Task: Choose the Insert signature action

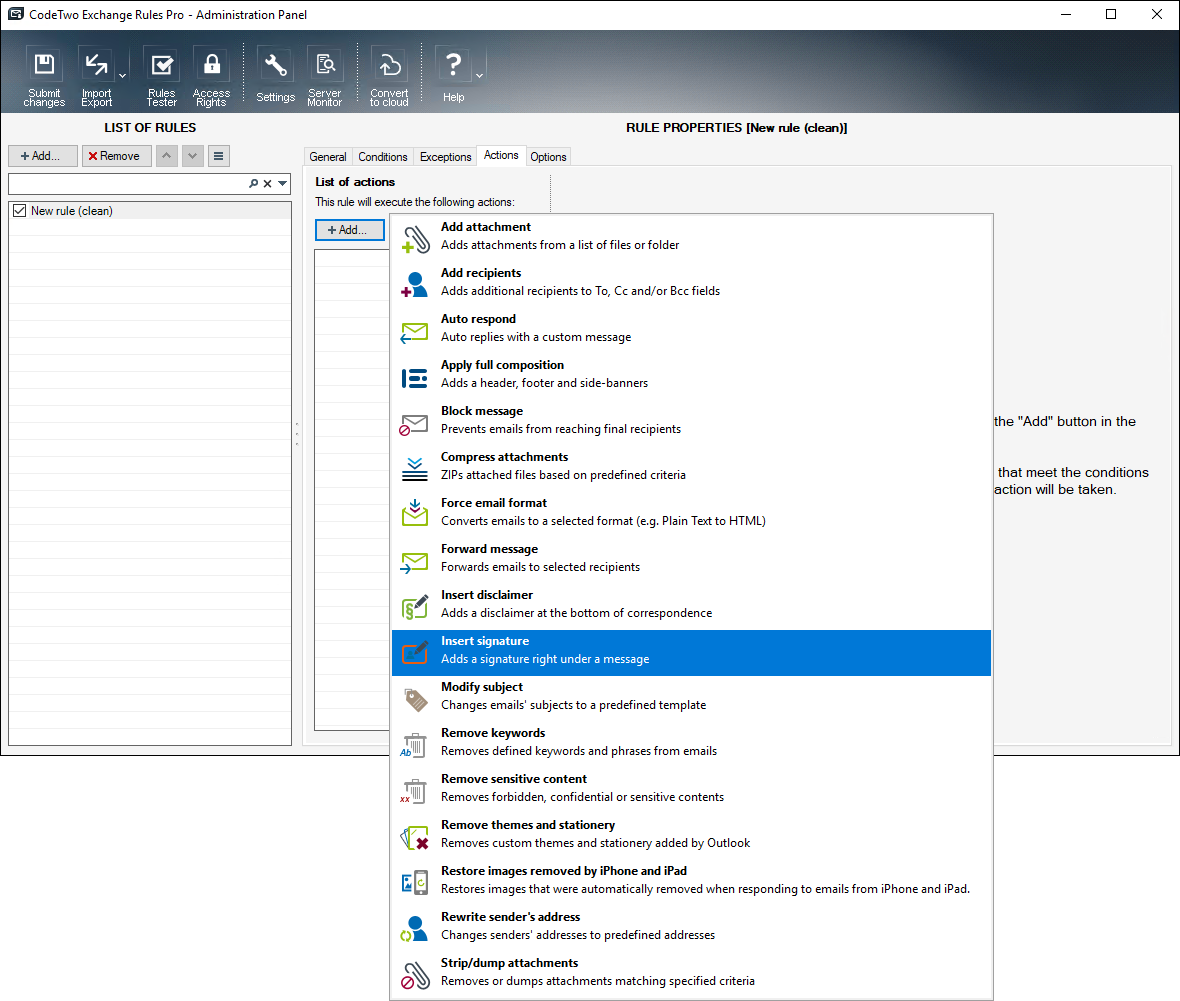Action: click(x=691, y=653)
